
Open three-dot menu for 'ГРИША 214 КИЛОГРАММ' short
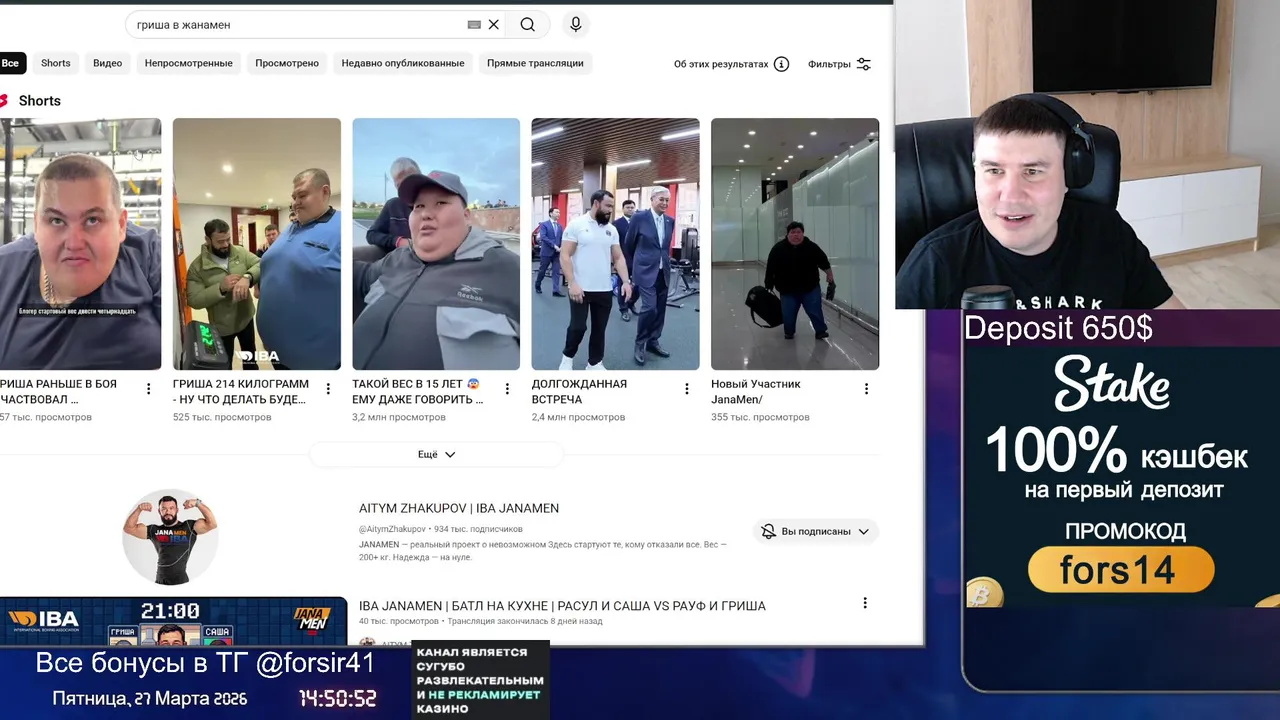[x=328, y=389]
